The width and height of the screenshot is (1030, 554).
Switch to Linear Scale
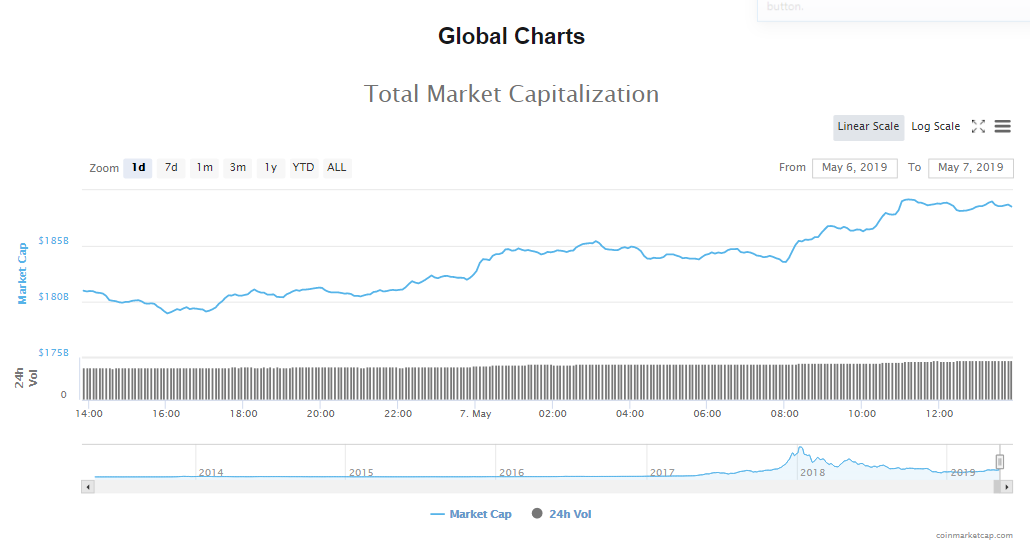(868, 126)
